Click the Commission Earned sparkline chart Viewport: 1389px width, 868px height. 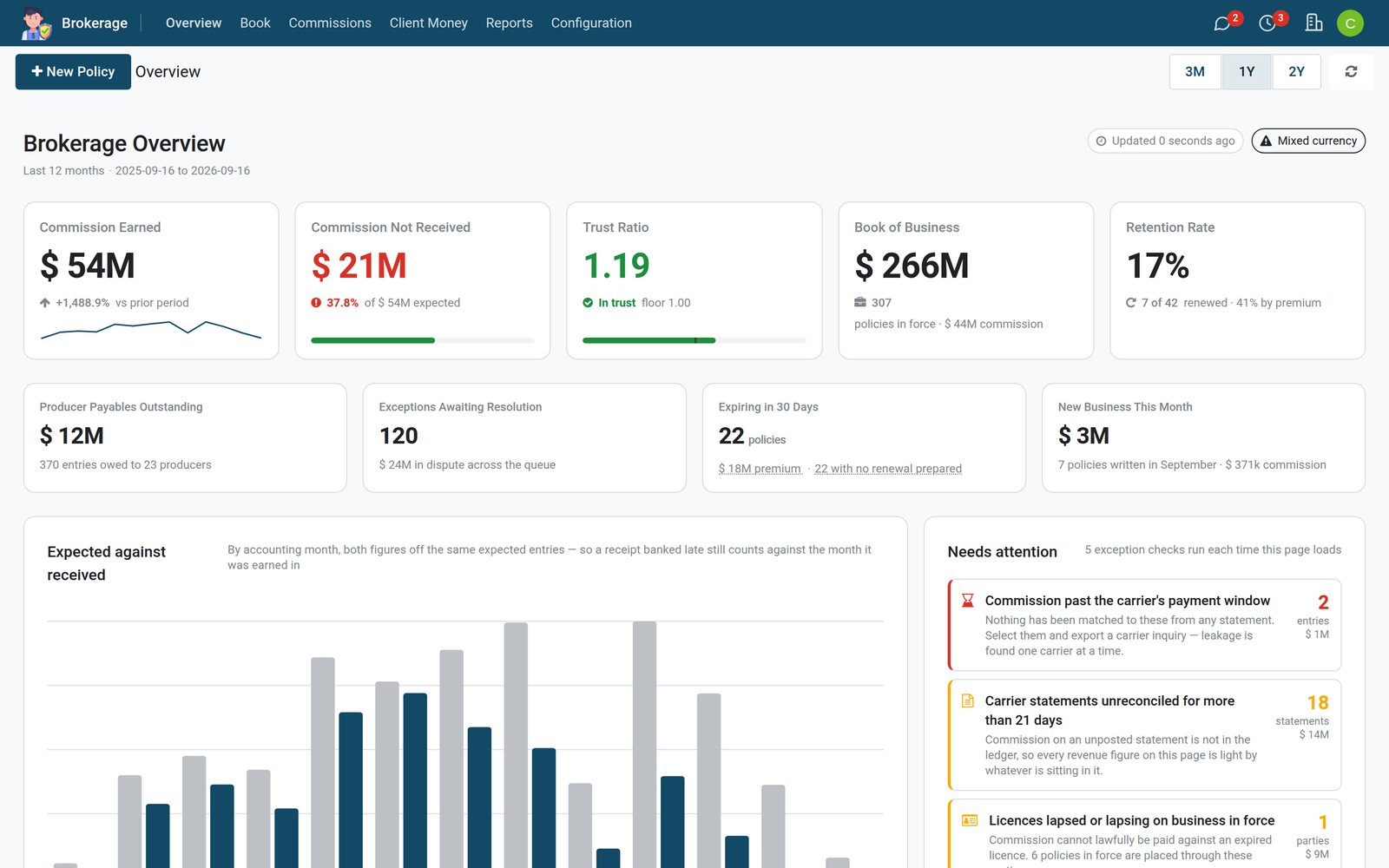(151, 330)
